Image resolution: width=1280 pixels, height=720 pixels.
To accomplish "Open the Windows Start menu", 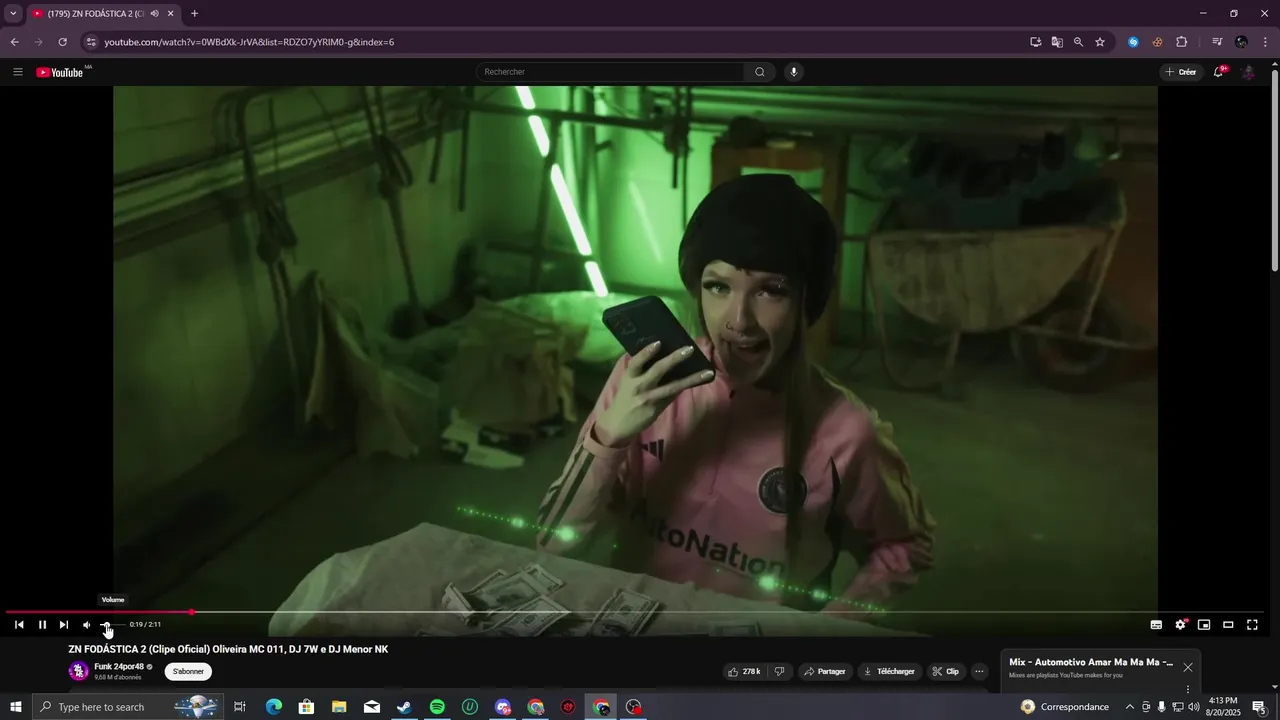I will click(16, 707).
